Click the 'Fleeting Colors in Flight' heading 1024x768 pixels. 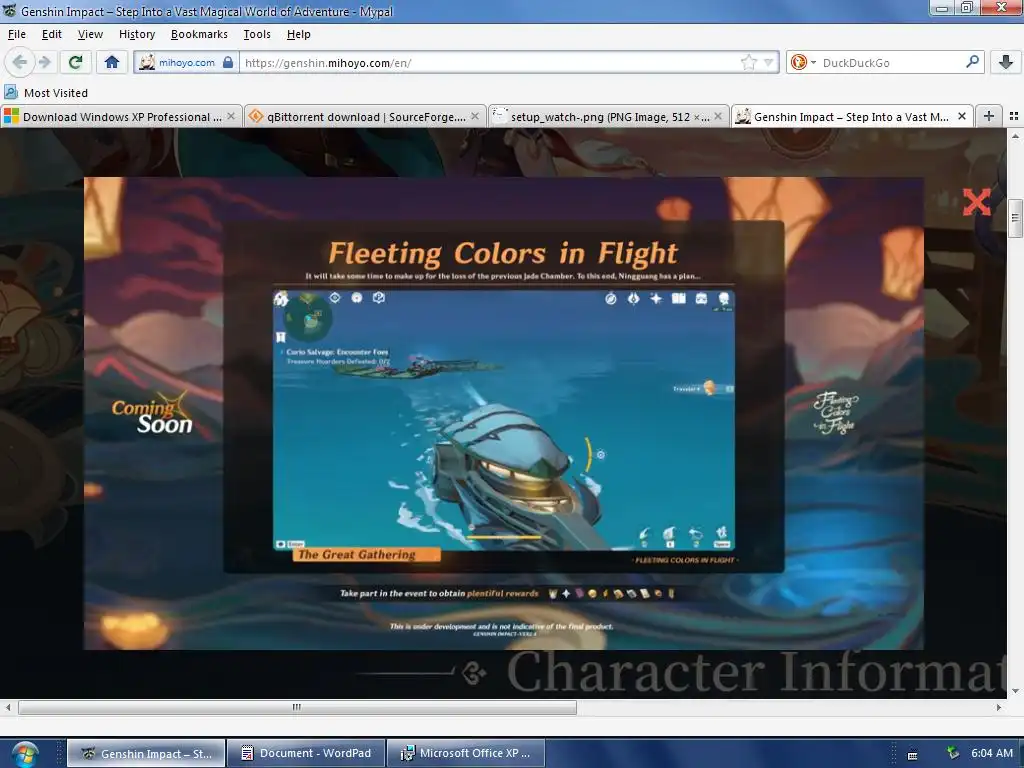point(503,253)
